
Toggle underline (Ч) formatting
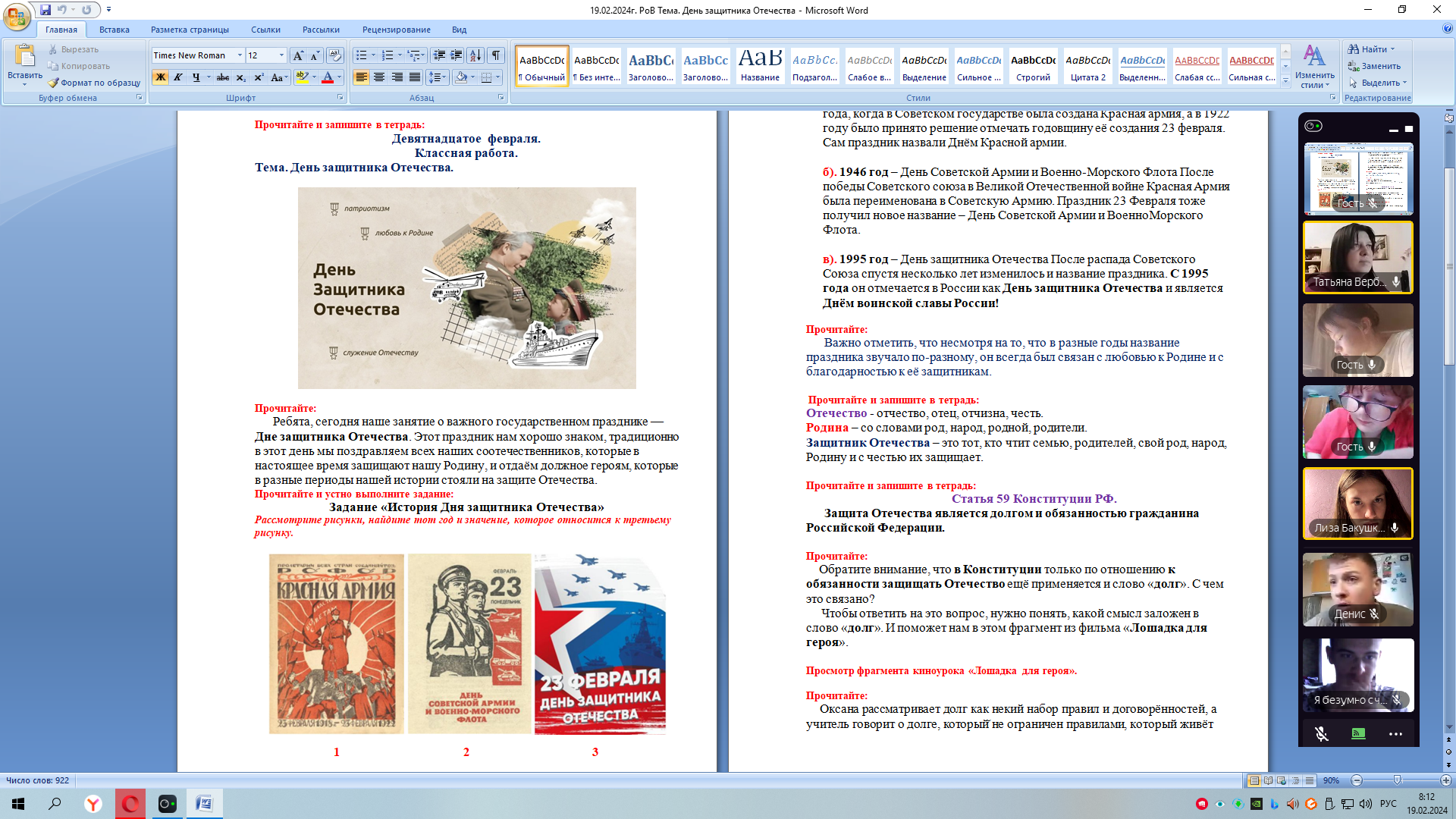pos(196,77)
